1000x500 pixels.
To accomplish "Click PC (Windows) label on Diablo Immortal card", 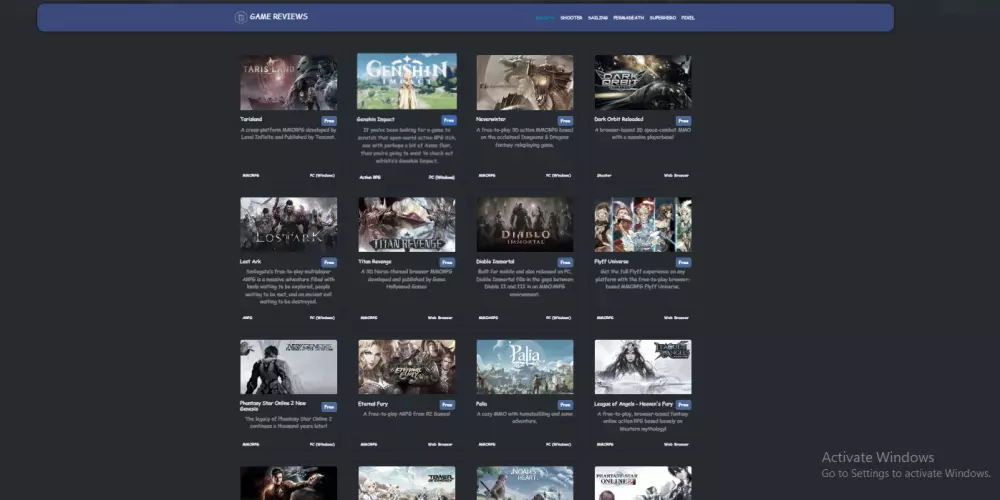I will [x=558, y=318].
